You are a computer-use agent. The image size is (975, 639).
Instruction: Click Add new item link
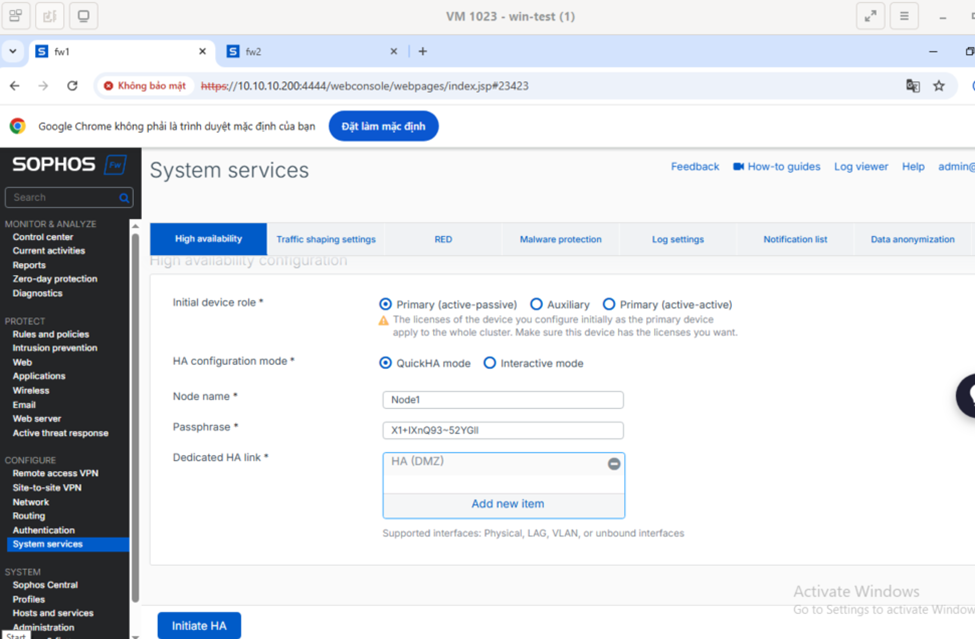click(x=507, y=504)
